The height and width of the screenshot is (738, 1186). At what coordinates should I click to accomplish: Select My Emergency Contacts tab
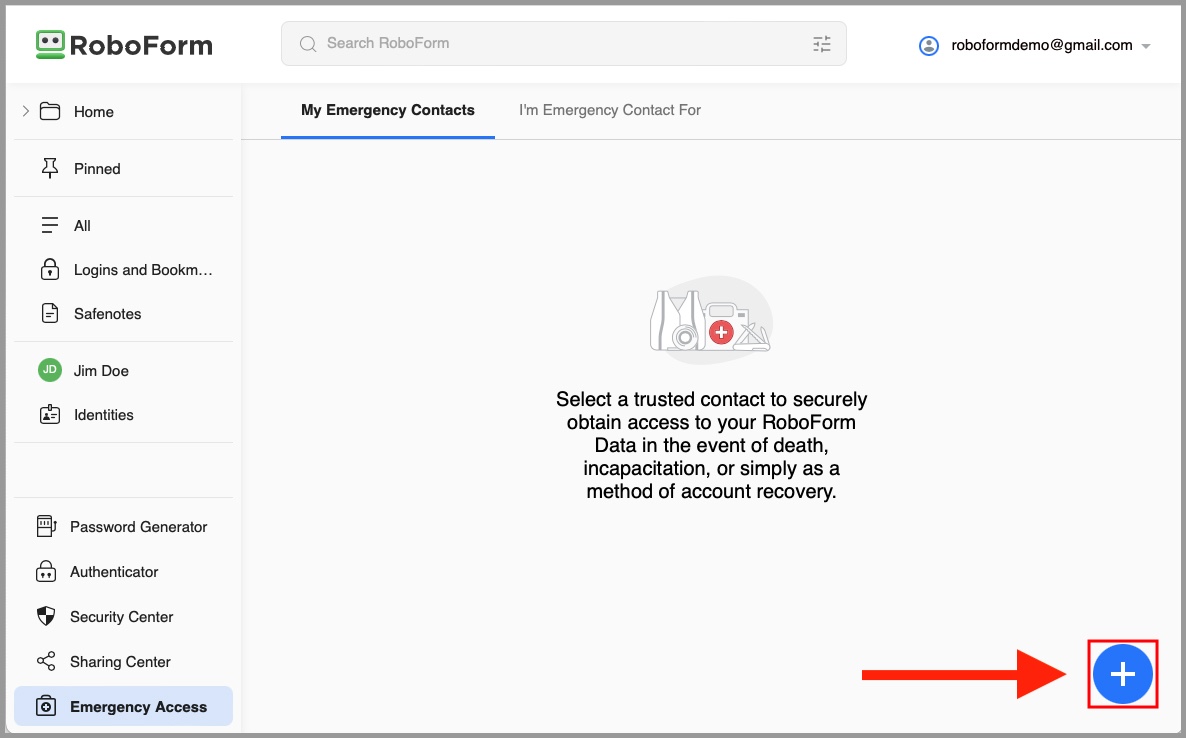(x=388, y=110)
